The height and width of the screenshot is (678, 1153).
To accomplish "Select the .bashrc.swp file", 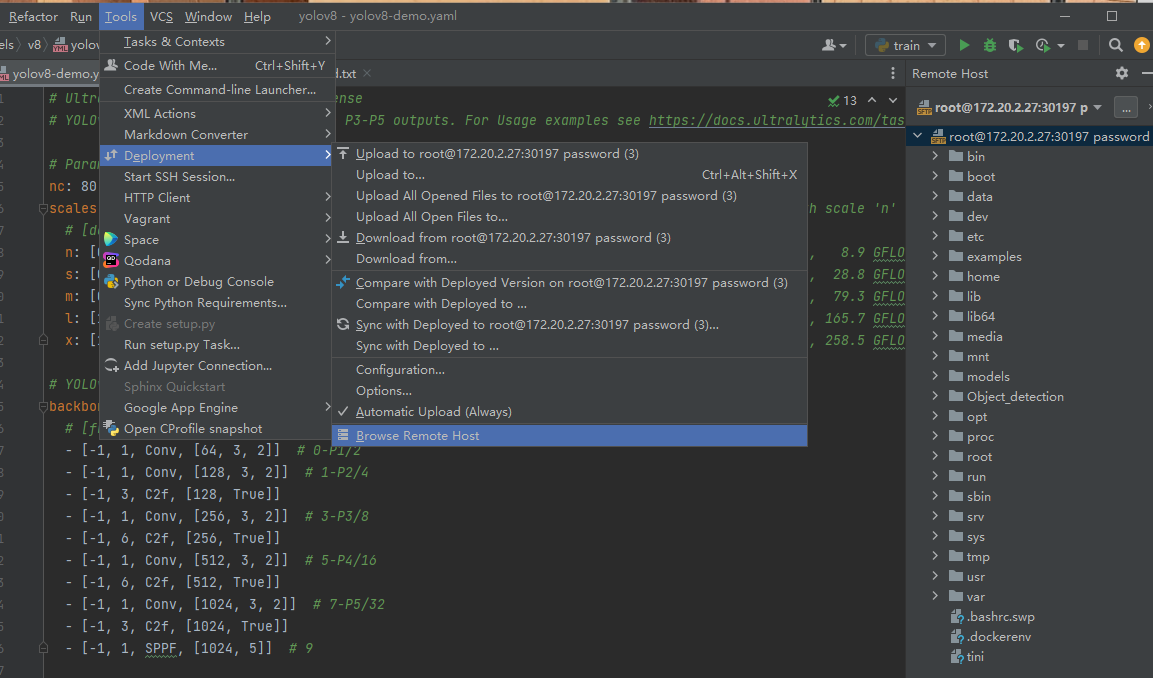I will pos(1000,617).
